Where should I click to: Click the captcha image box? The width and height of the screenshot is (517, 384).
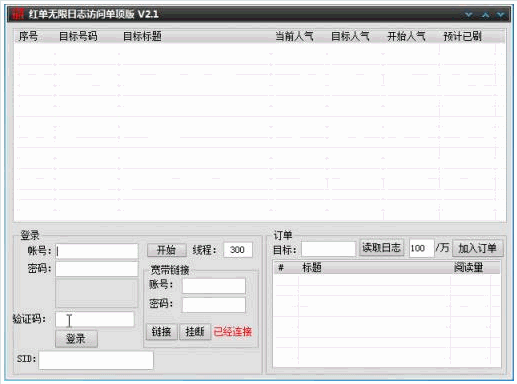(x=97, y=293)
